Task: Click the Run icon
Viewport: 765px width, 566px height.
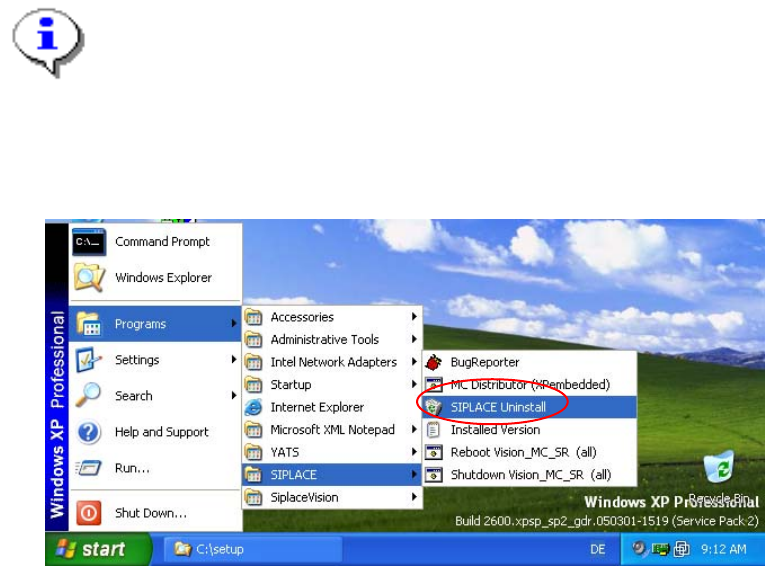Action: pos(89,468)
